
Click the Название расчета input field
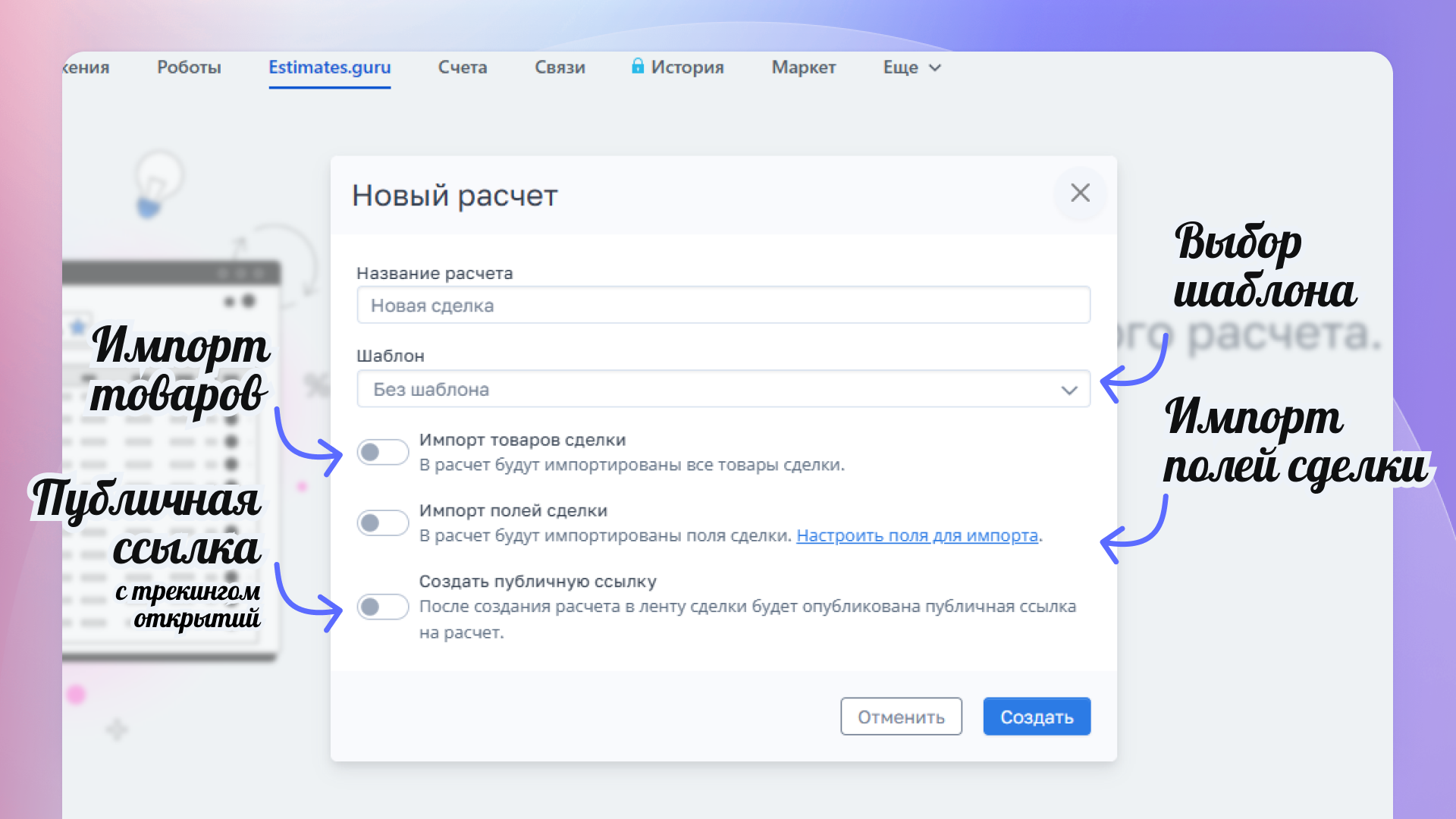point(723,306)
